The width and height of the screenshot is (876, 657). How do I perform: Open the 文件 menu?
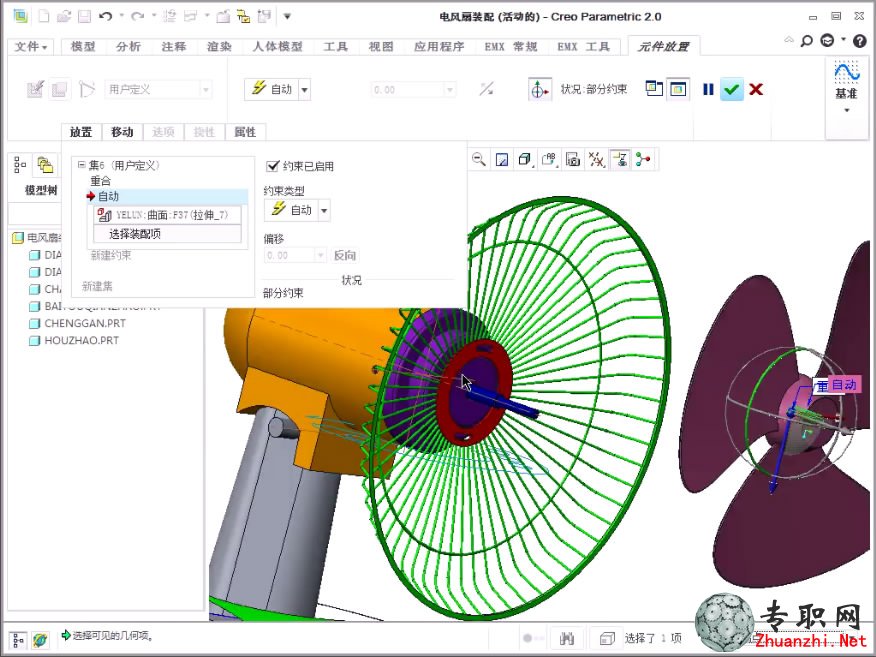30,46
